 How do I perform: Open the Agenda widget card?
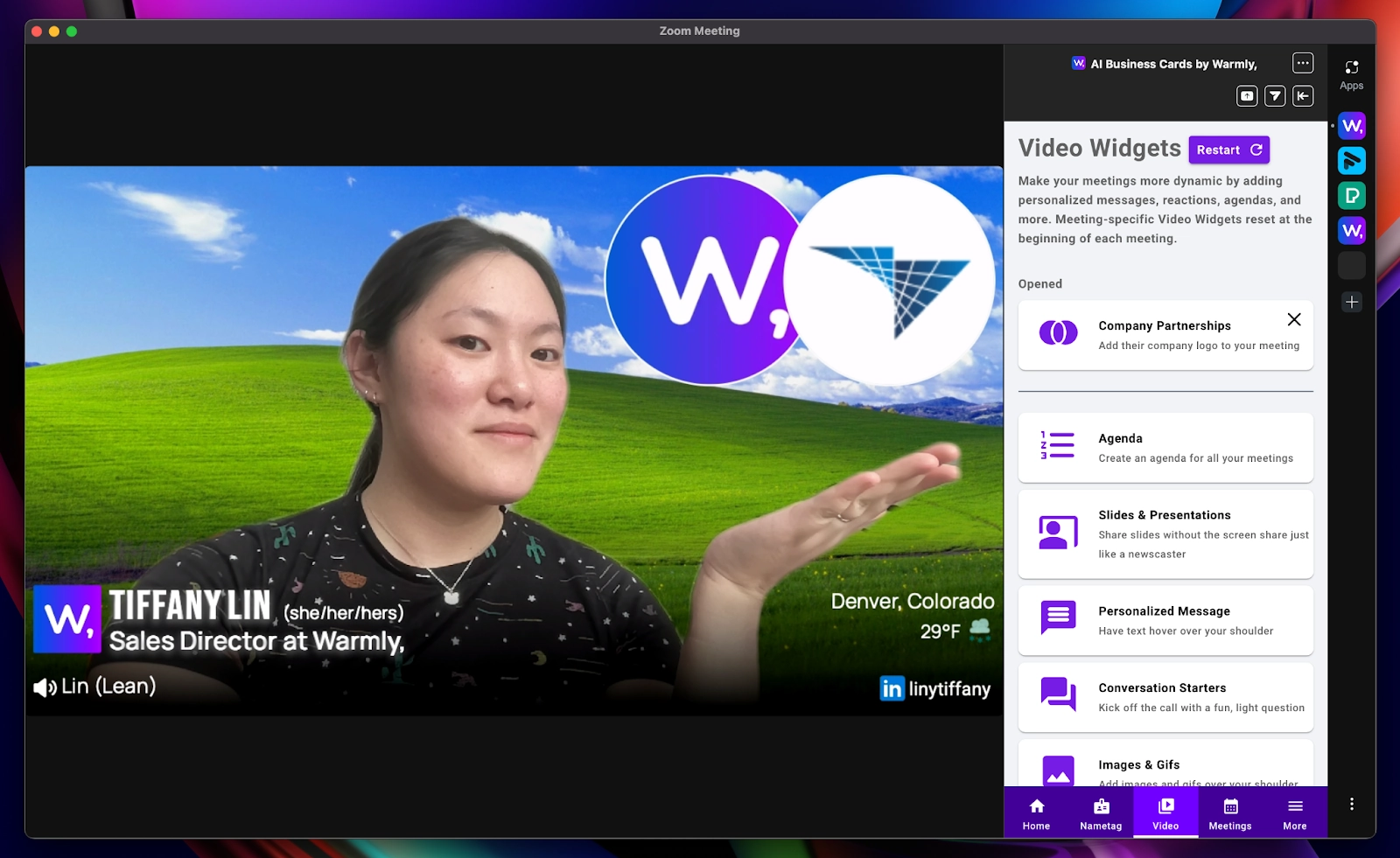tap(1165, 447)
